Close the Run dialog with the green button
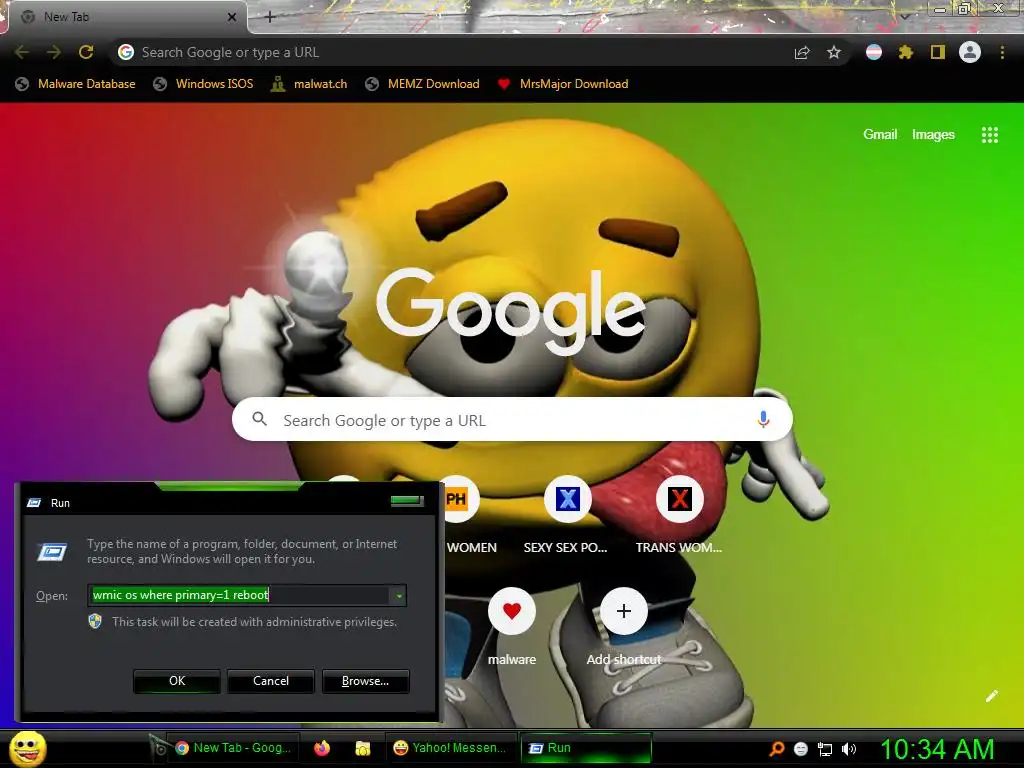 coord(407,502)
